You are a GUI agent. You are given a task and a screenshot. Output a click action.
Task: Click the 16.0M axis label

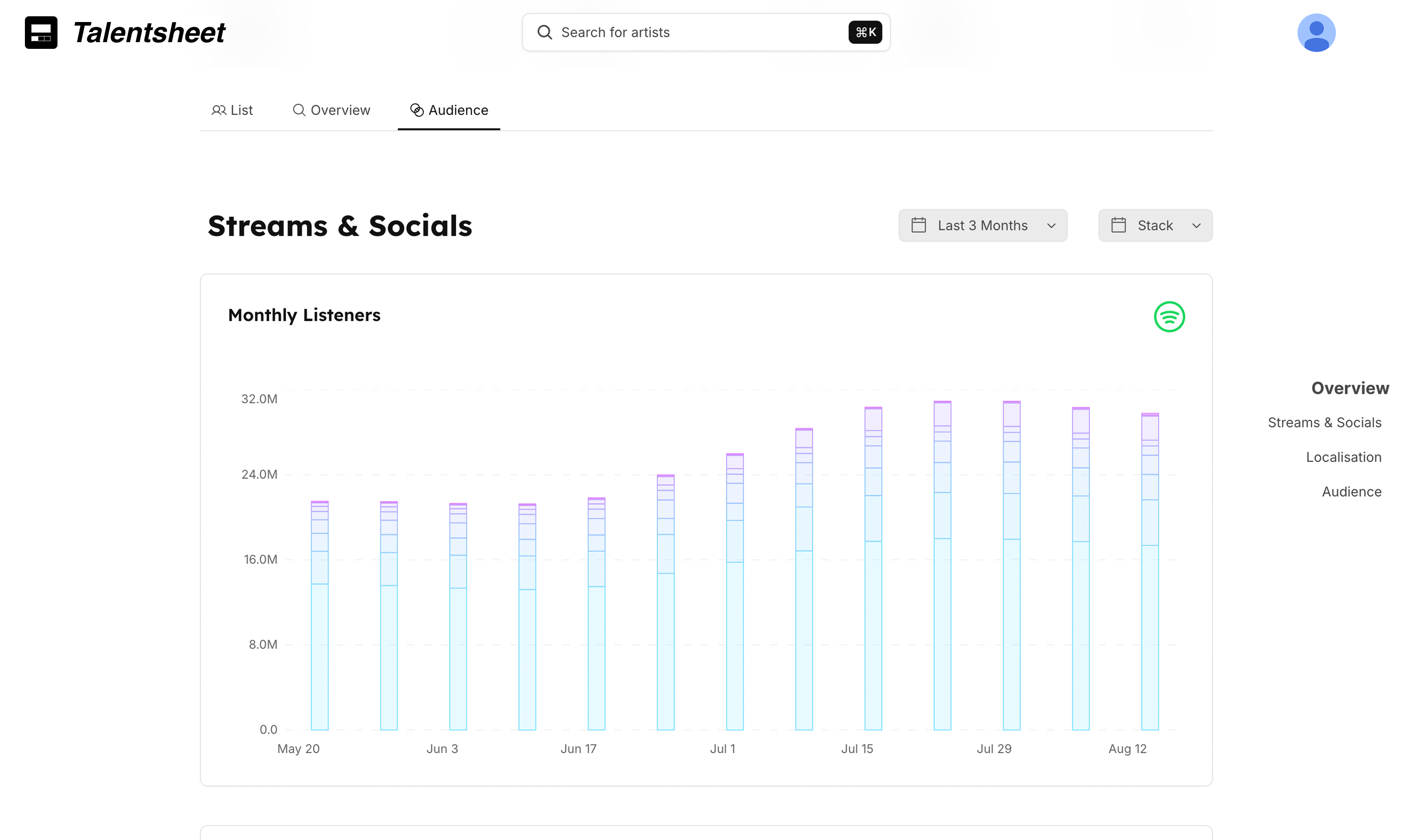(261, 559)
